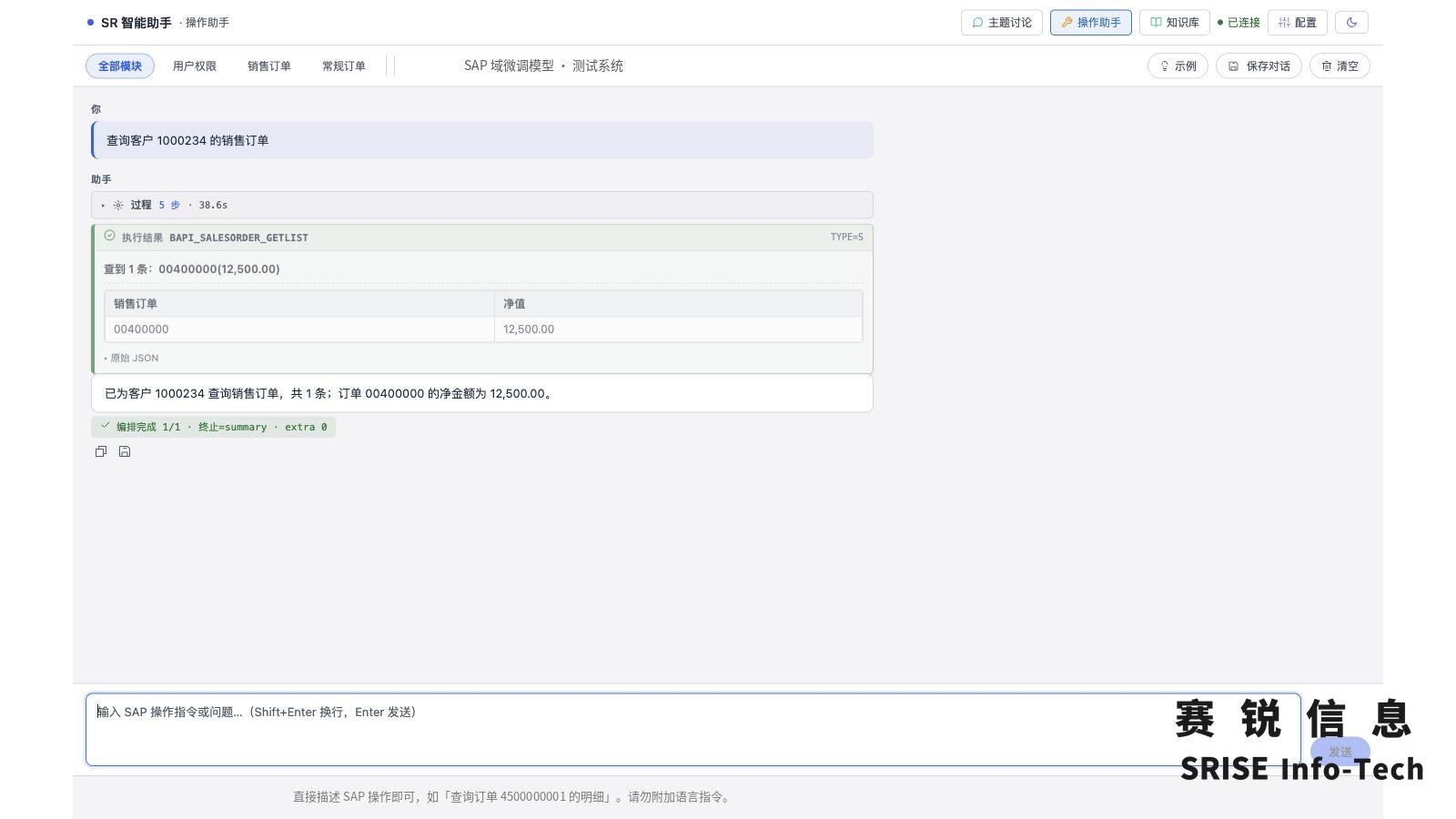Click the 销售订单 column header
The width and height of the screenshot is (1456, 819).
coord(299,304)
